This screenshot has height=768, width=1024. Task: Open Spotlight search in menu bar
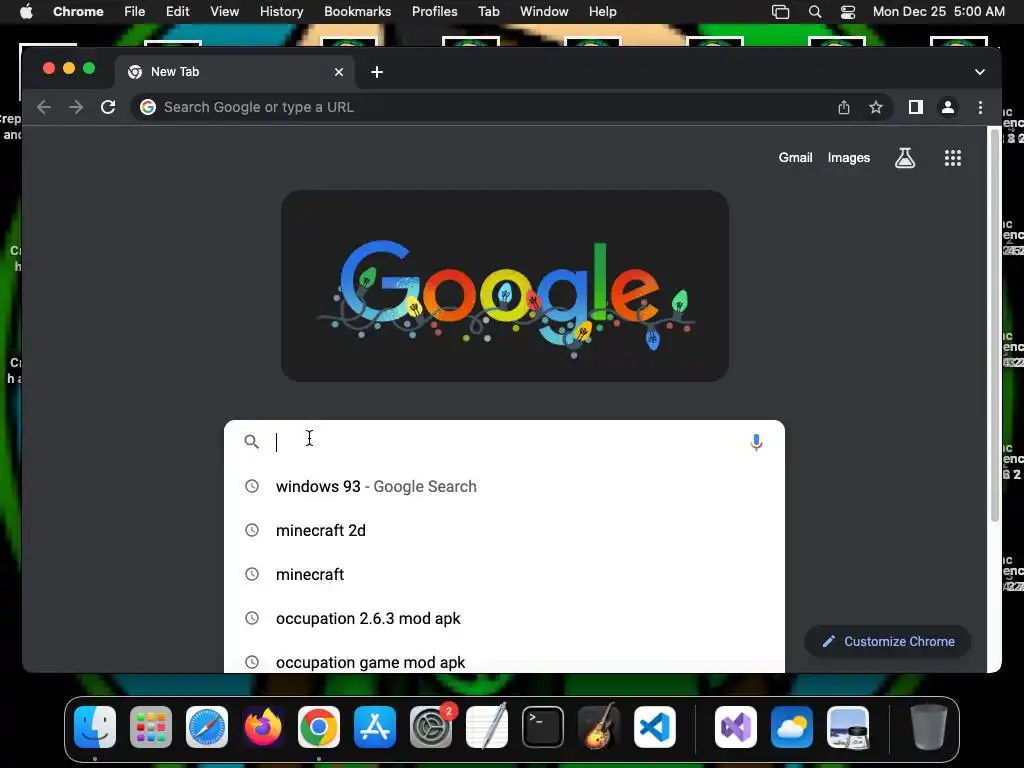pyautogui.click(x=814, y=12)
